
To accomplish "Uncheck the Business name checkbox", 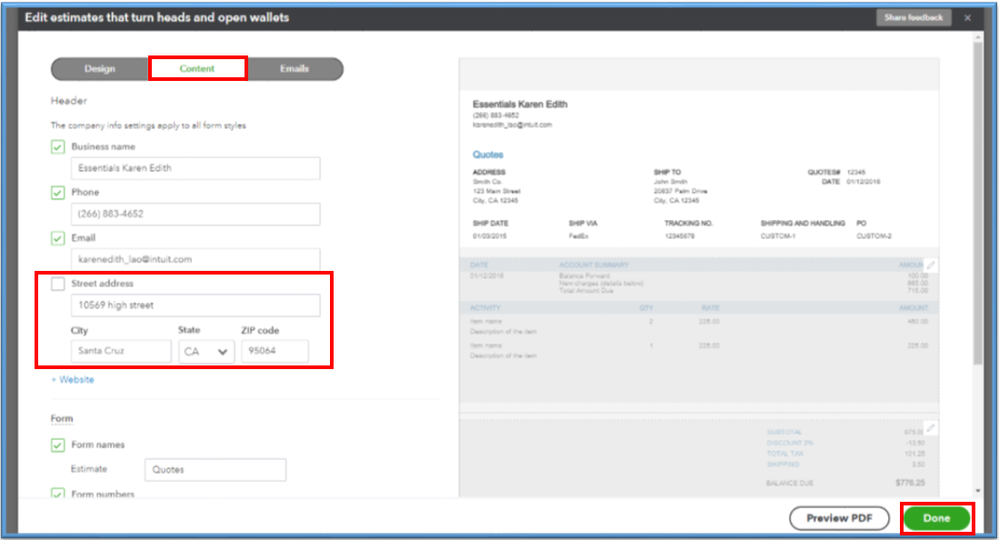I will coord(58,147).
